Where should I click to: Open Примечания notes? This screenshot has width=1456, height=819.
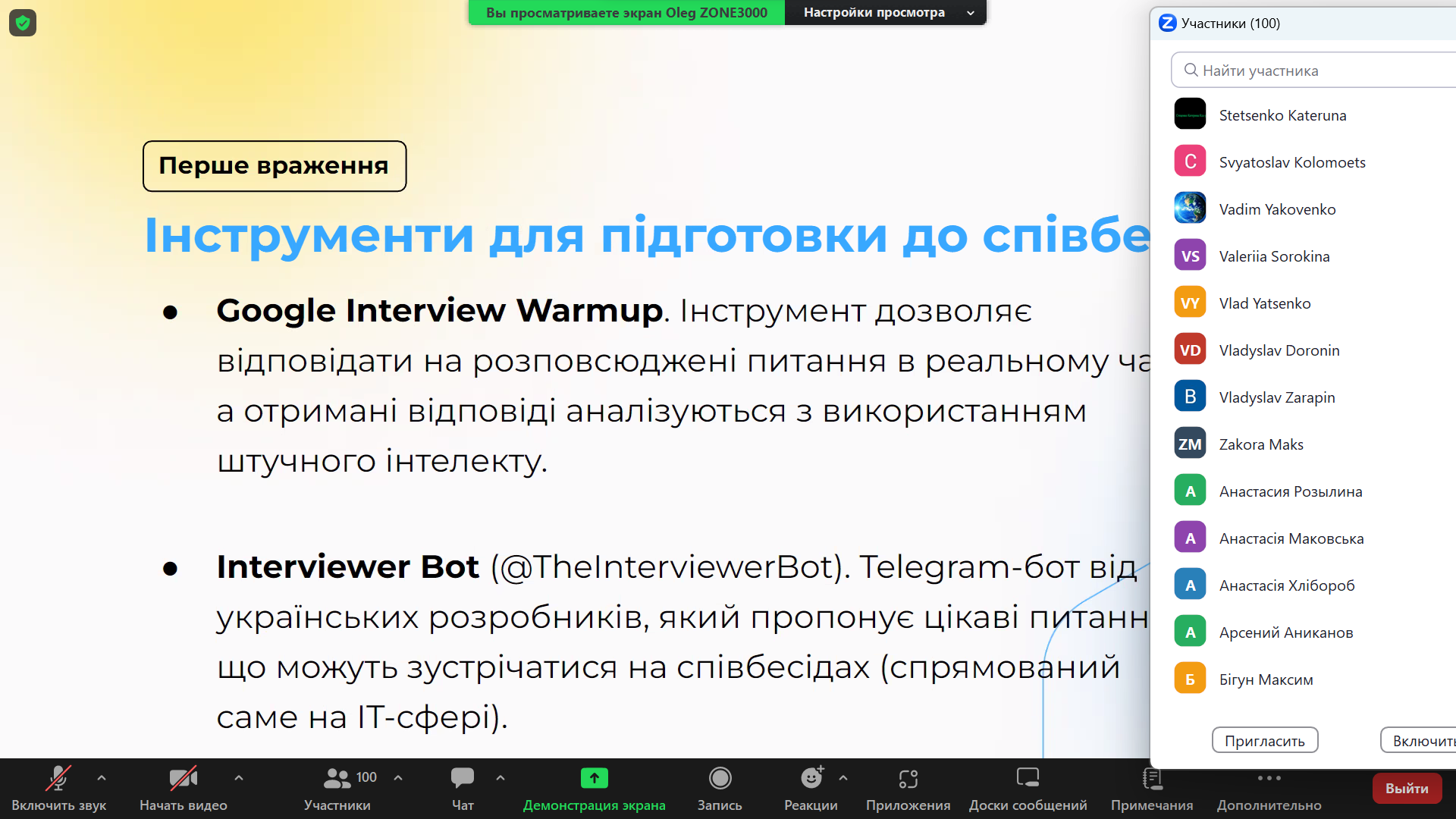[1152, 789]
